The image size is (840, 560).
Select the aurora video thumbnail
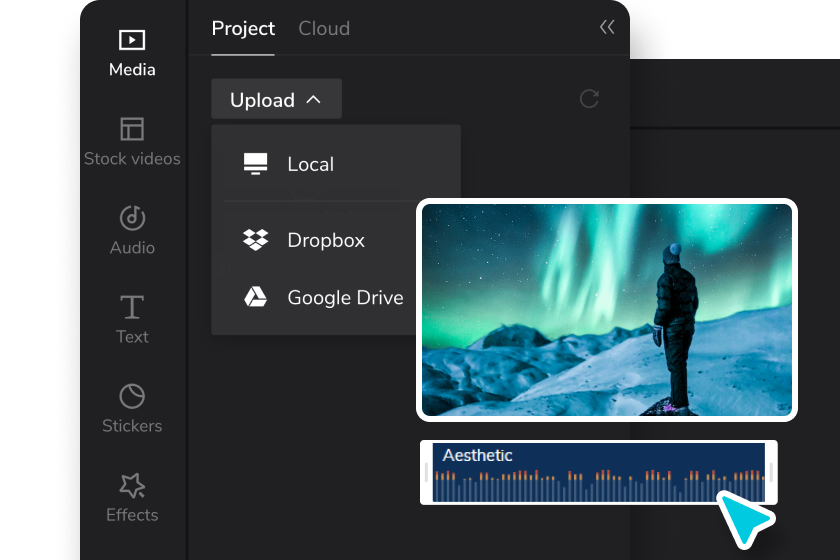point(606,310)
